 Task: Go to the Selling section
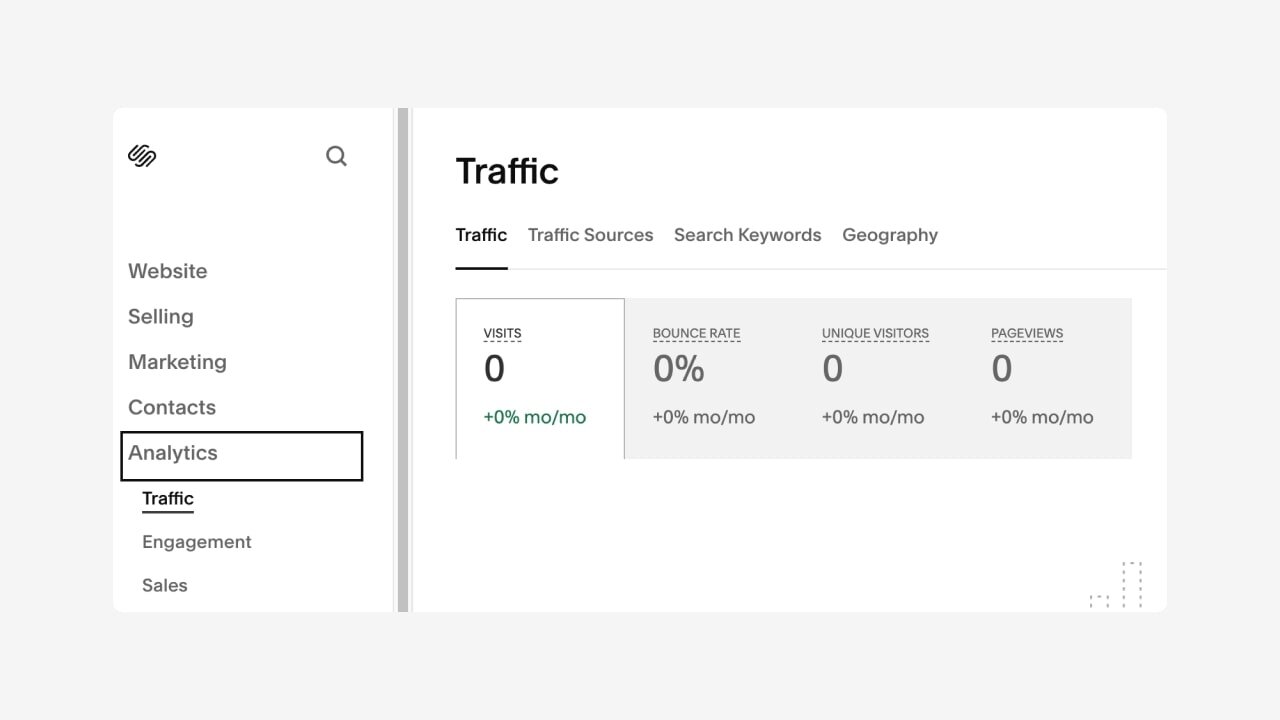tap(161, 316)
